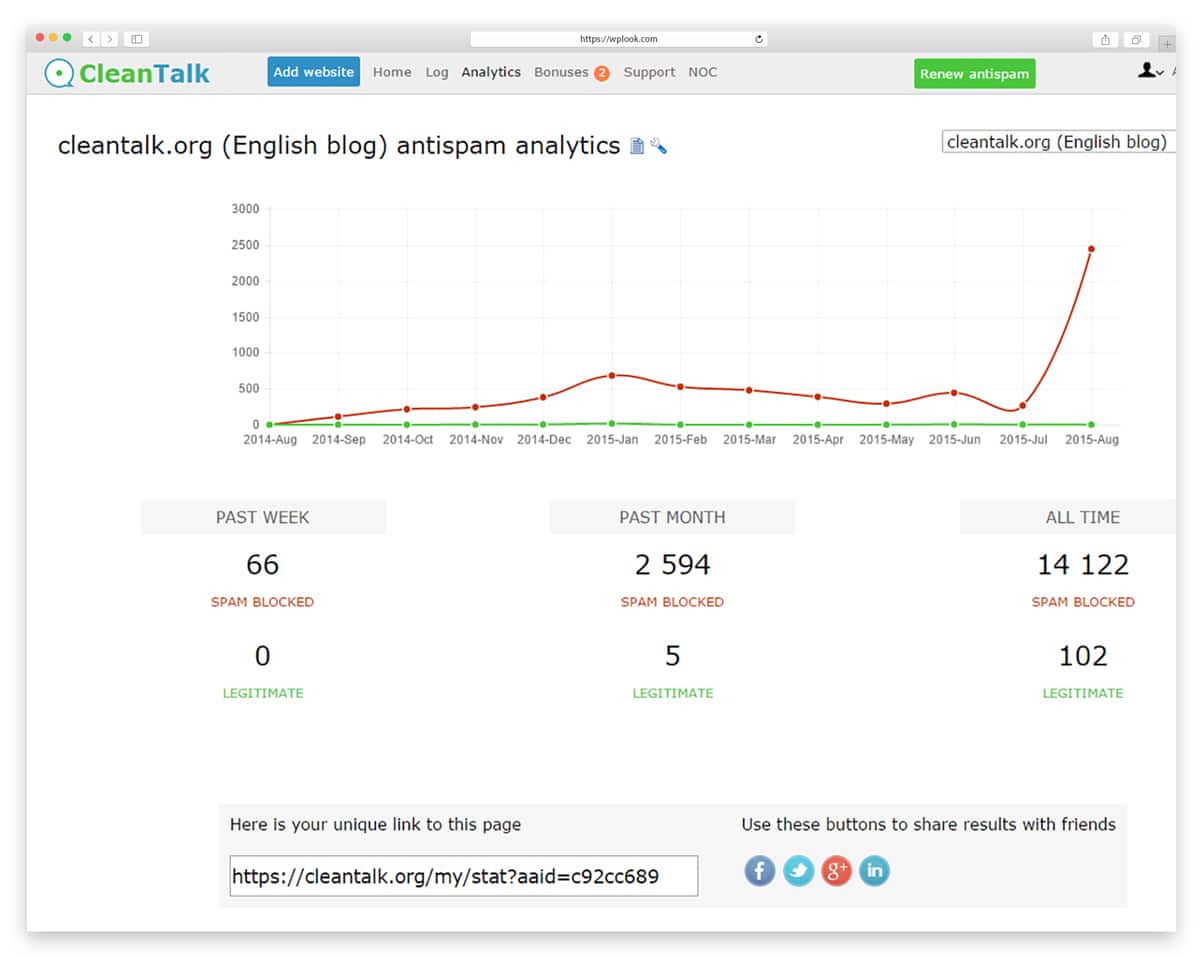Open a new tab with the plus button
Viewport: 1200px width, 957px height.
tap(1167, 43)
